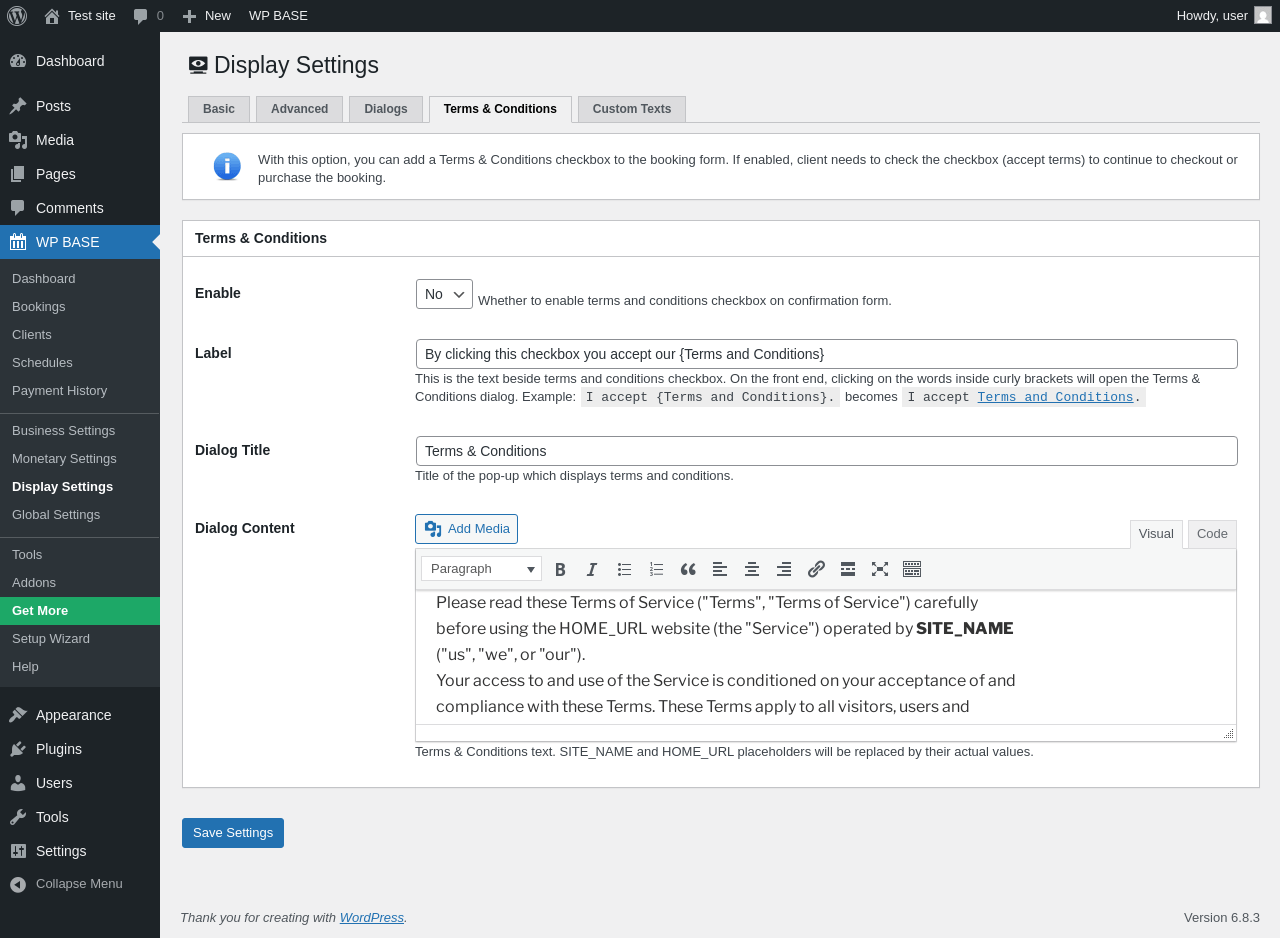
Task: Switch the editor to Code view
Action: [x=1212, y=534]
